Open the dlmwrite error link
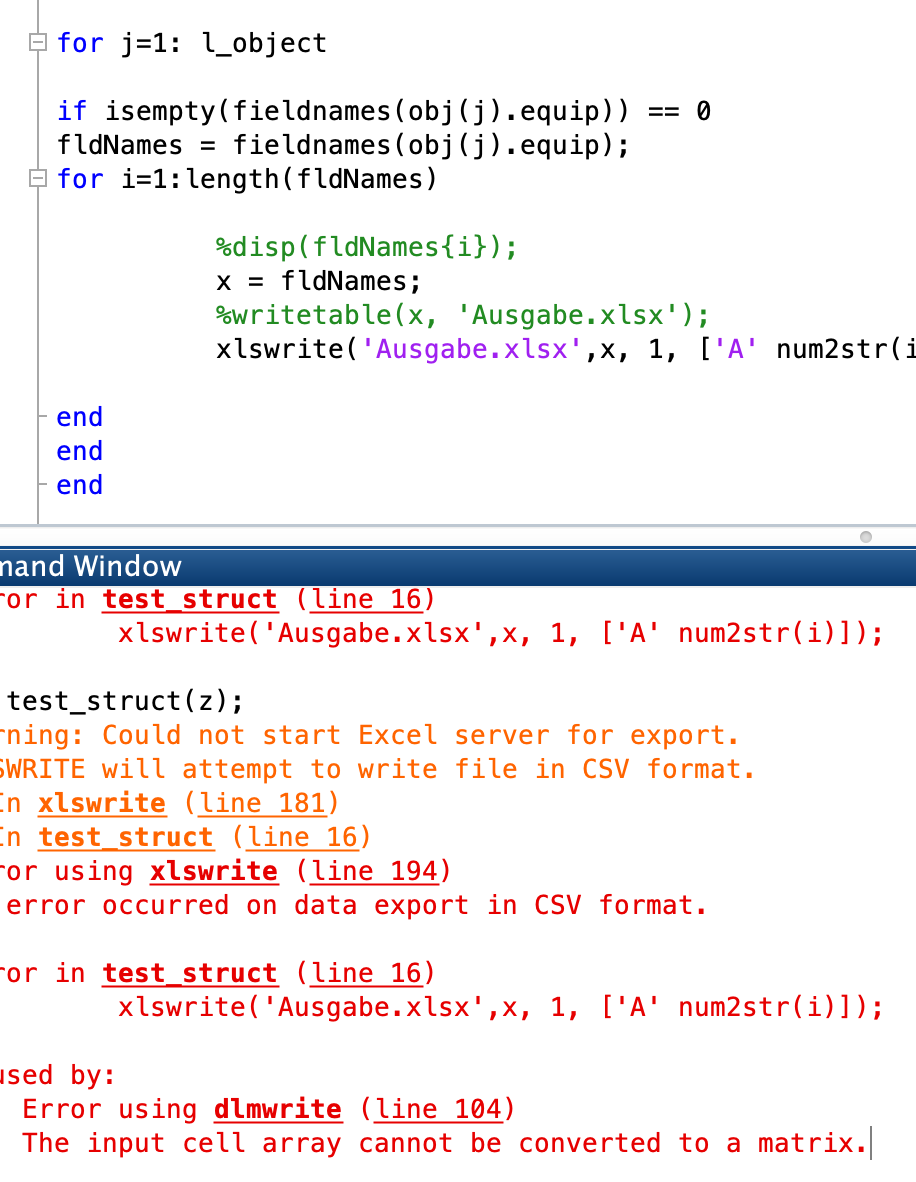This screenshot has height=1182, width=916. point(277,1109)
